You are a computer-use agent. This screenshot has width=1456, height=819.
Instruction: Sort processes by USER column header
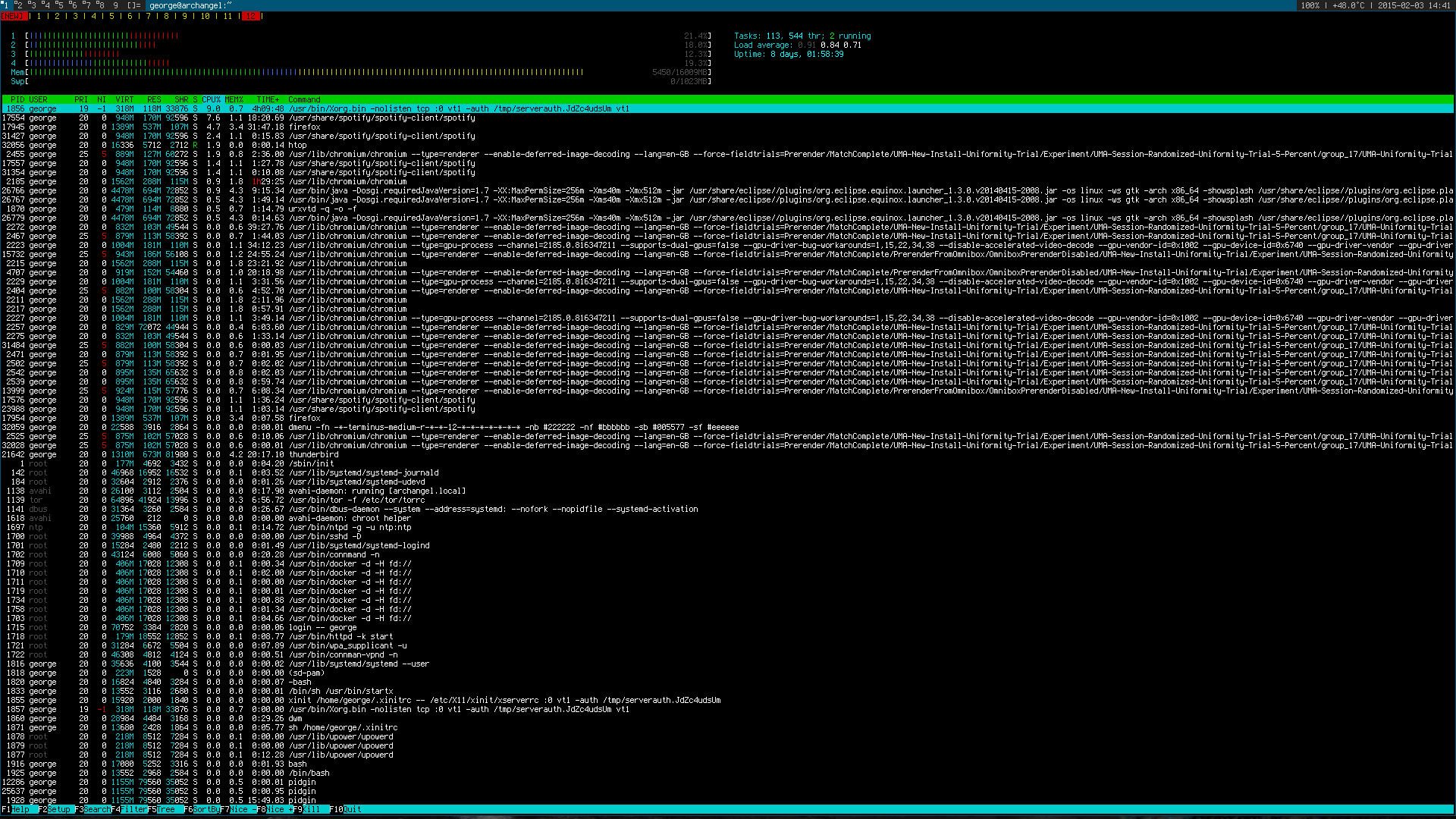(x=38, y=99)
